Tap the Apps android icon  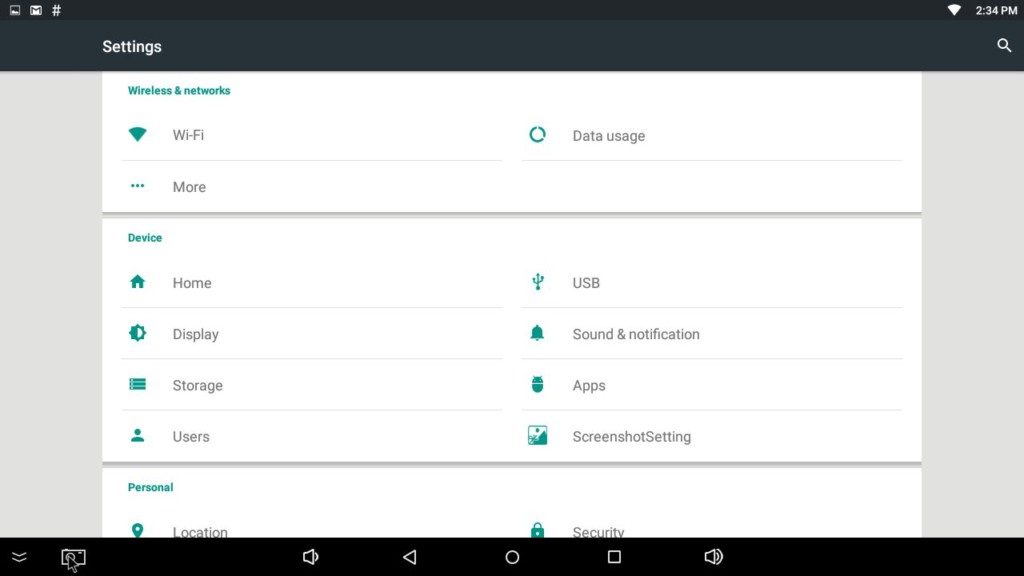(537, 385)
